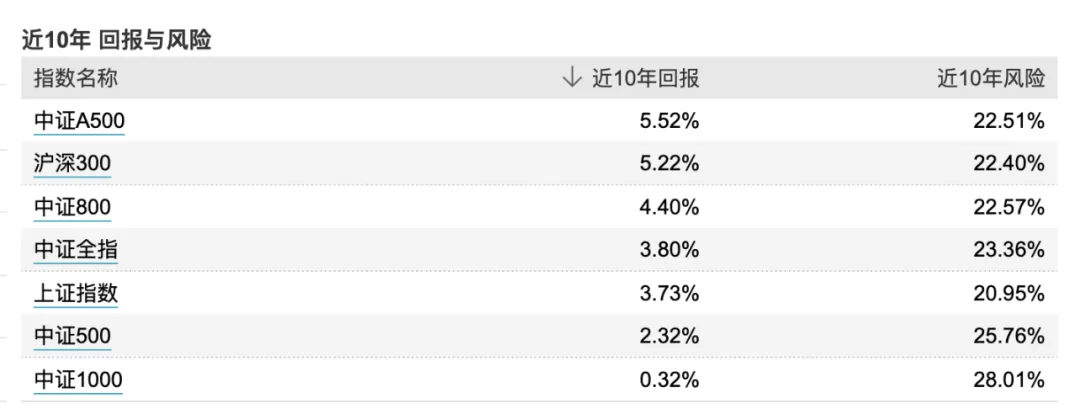The height and width of the screenshot is (414, 1080).
Task: Click the 中证500 index link
Action: pos(72,336)
